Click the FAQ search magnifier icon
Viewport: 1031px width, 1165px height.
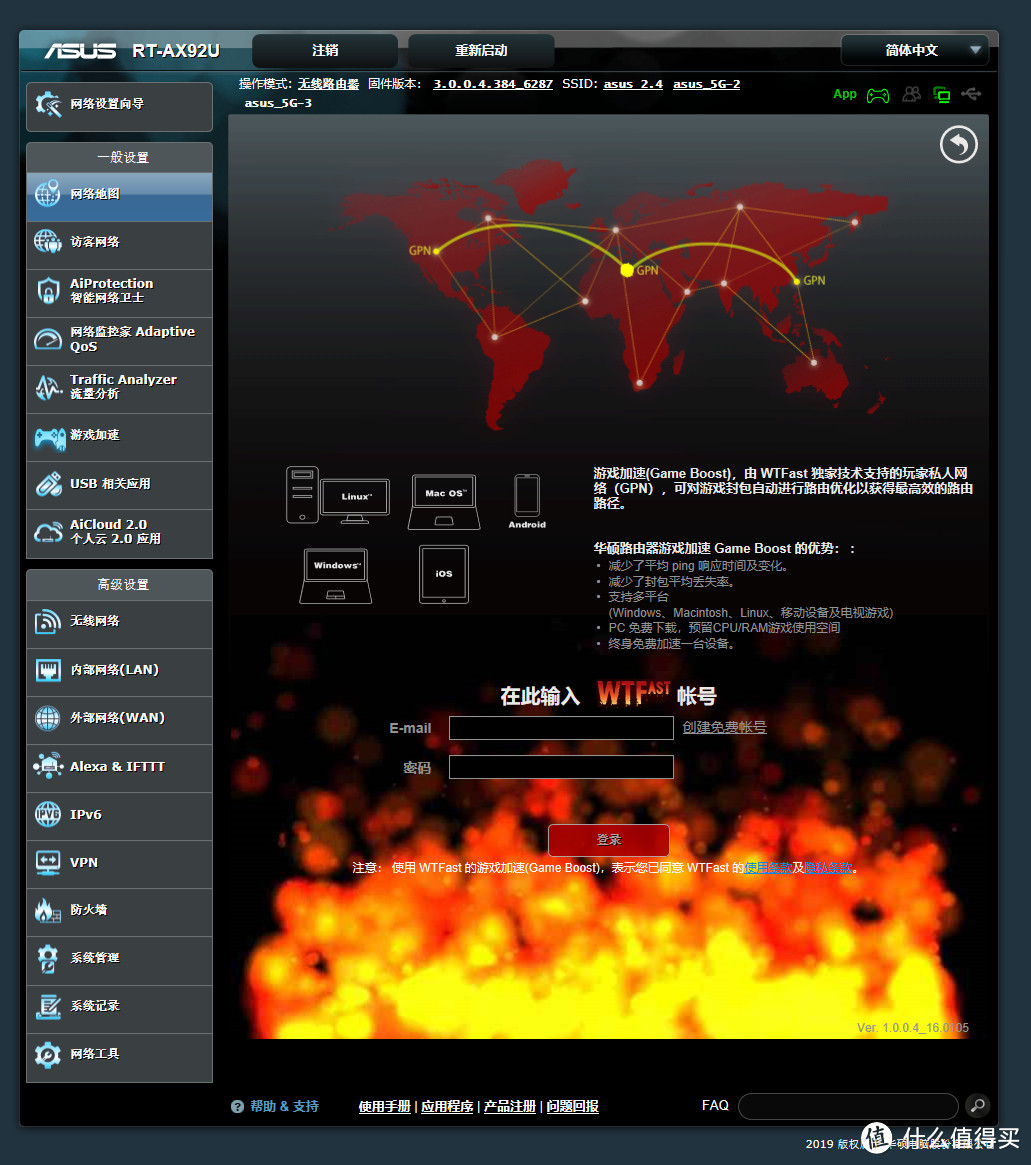point(978,1106)
